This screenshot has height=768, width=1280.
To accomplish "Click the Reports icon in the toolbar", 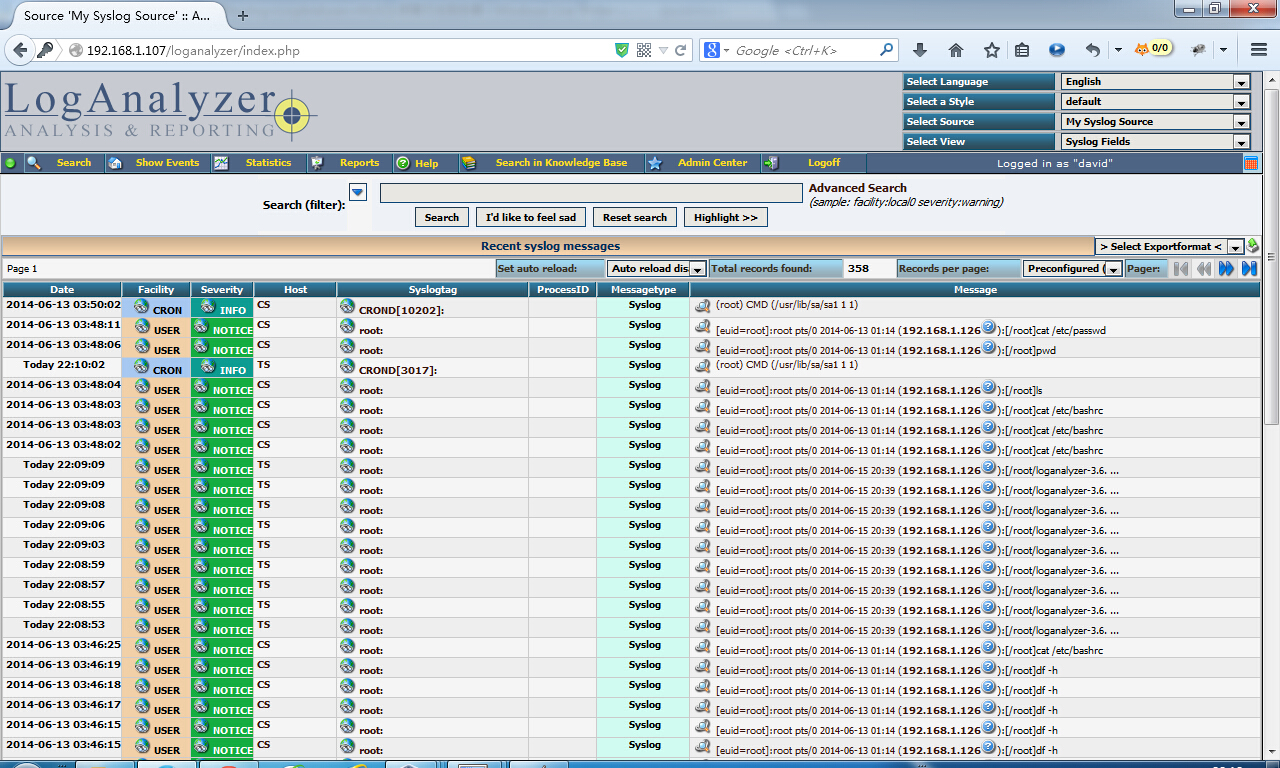I will point(316,162).
